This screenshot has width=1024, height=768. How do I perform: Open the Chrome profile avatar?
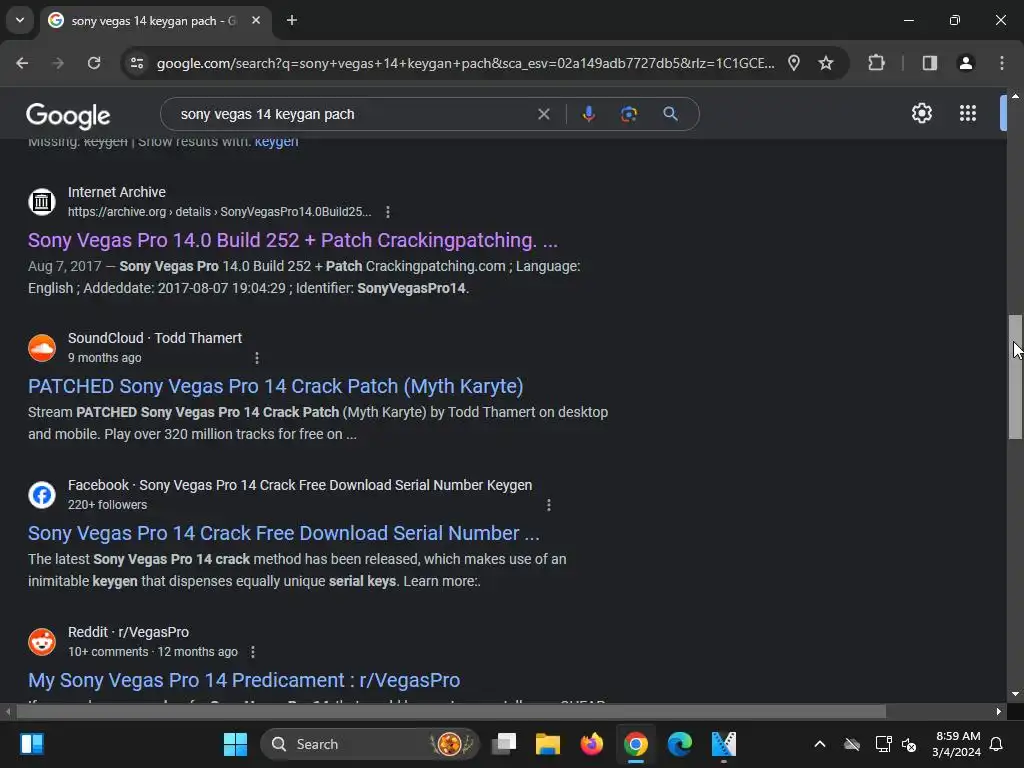point(965,63)
